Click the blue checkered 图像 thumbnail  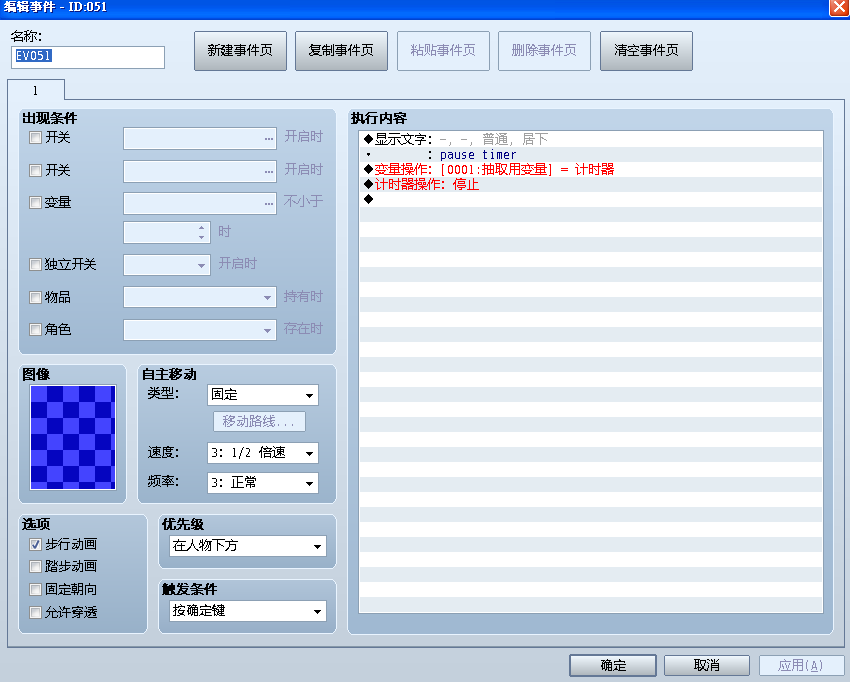pyautogui.click(x=73, y=437)
